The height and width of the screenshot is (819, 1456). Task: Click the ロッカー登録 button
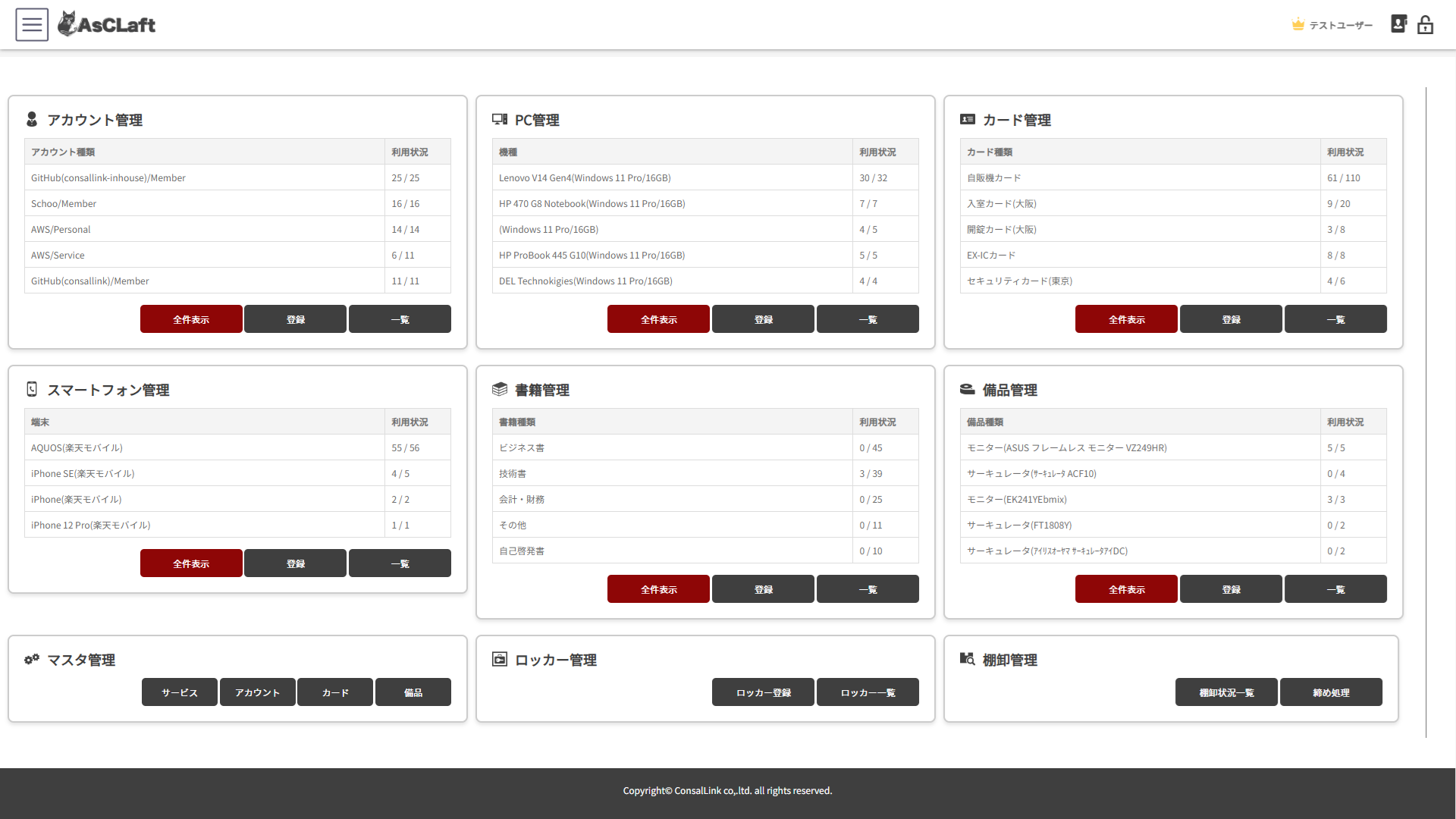pos(763,692)
